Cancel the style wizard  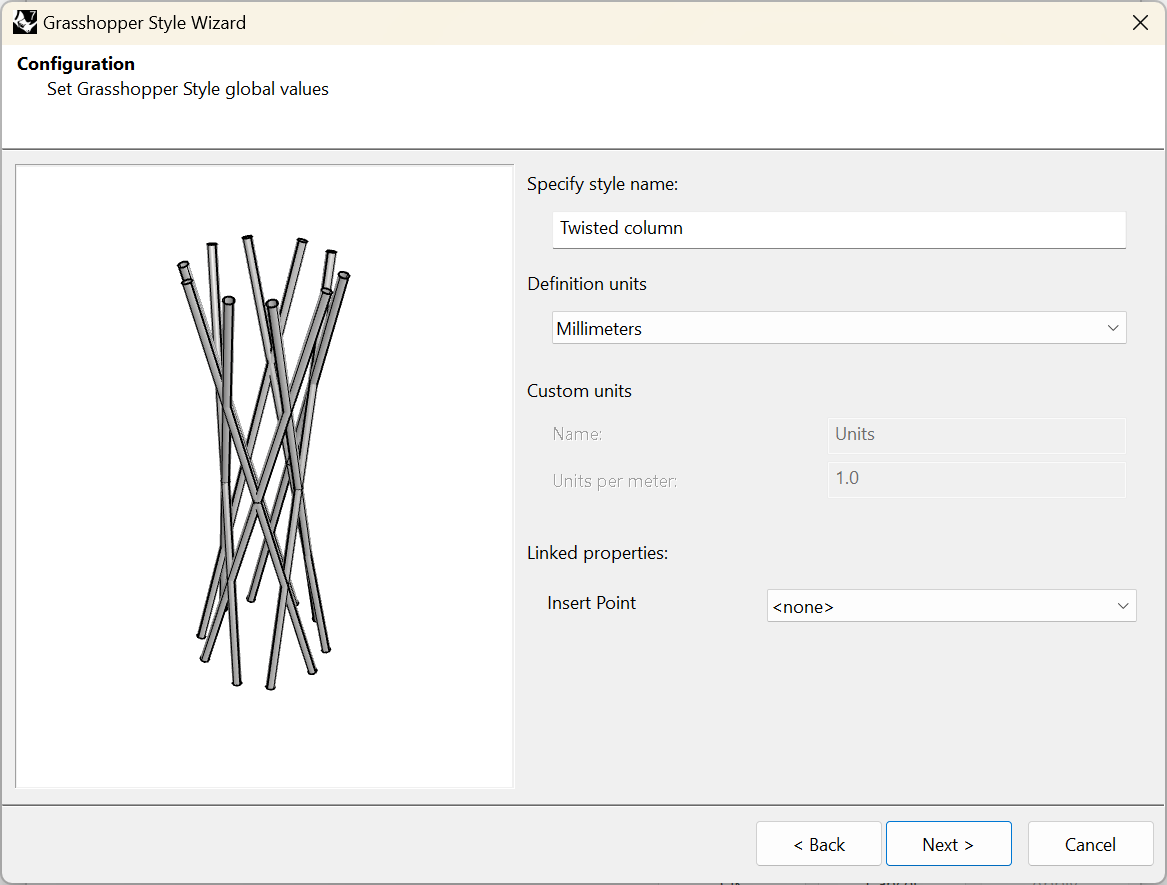pos(1090,844)
